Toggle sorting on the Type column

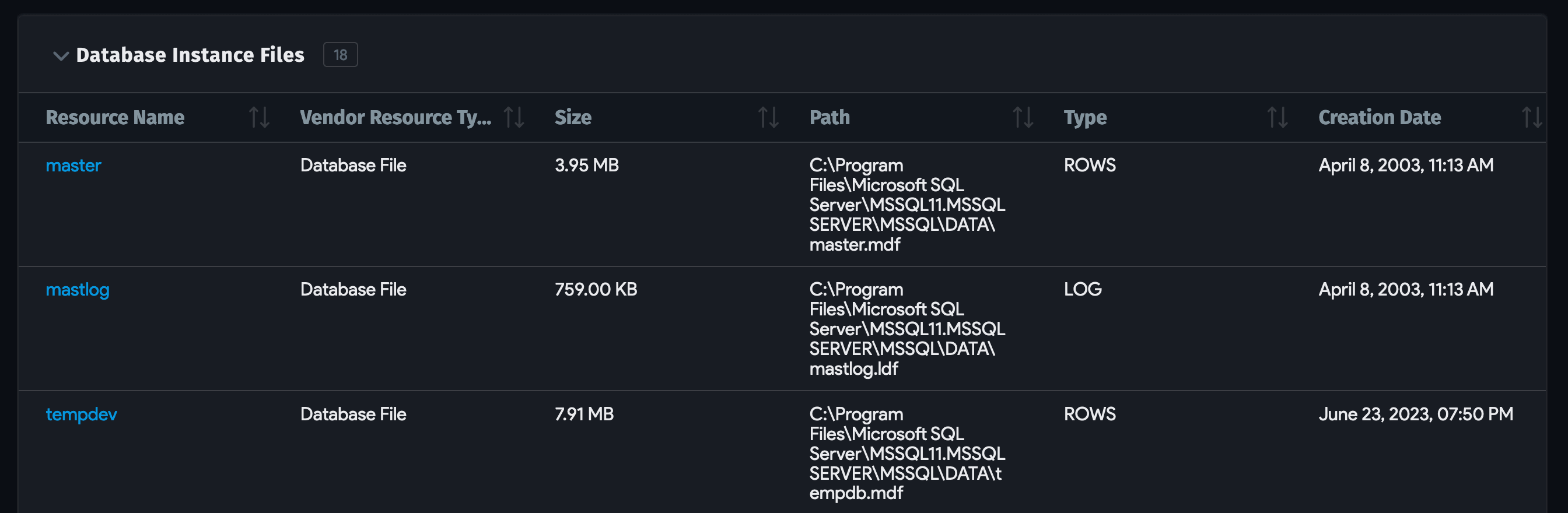point(1277,117)
